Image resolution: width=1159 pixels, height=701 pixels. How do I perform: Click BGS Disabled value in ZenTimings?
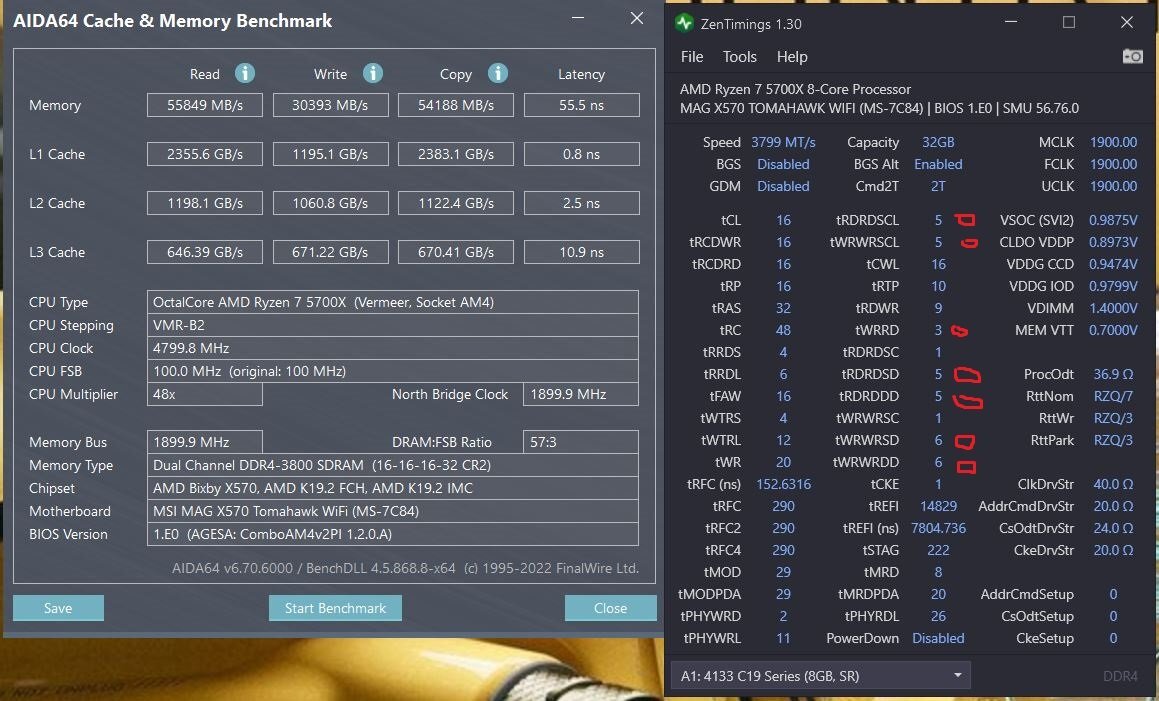[784, 164]
